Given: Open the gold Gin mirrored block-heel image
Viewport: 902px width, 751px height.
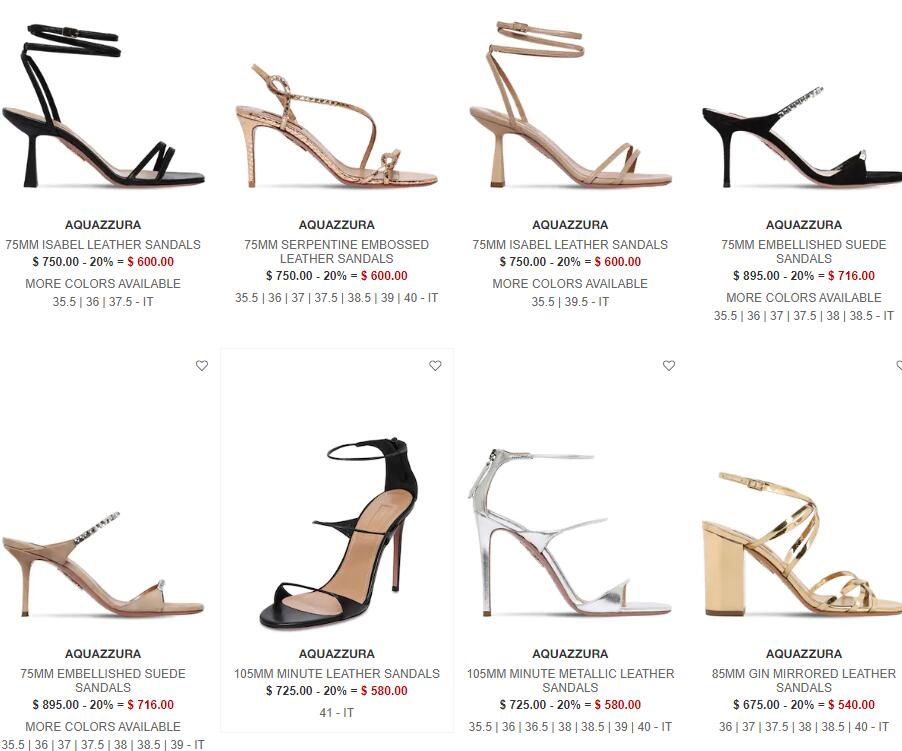Looking at the screenshot, I should click(802, 544).
